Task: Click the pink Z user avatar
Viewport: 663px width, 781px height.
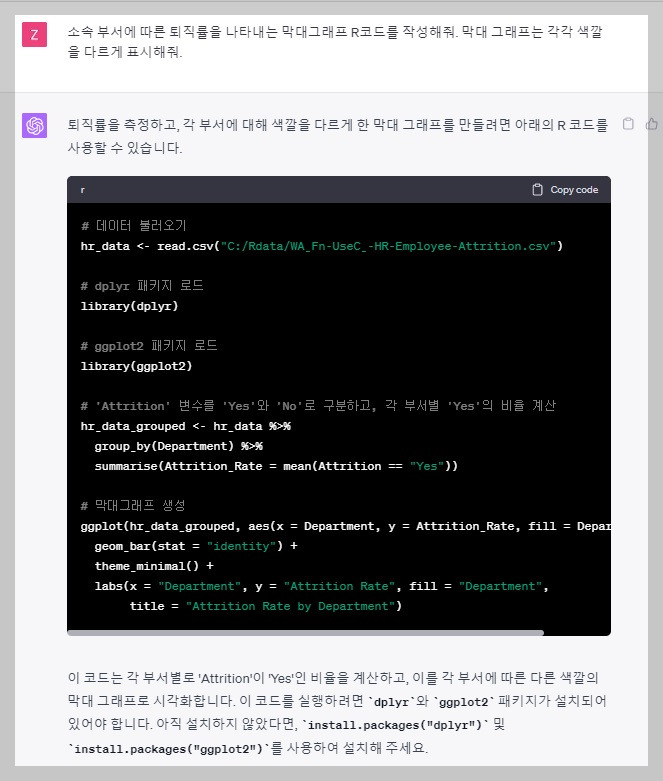Action: (x=34, y=34)
